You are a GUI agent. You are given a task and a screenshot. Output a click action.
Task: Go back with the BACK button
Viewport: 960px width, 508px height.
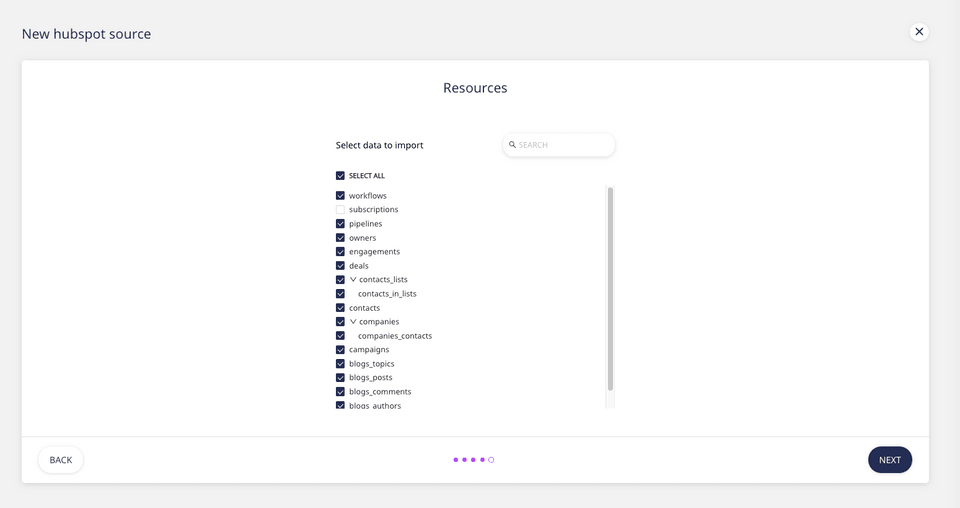(x=61, y=460)
